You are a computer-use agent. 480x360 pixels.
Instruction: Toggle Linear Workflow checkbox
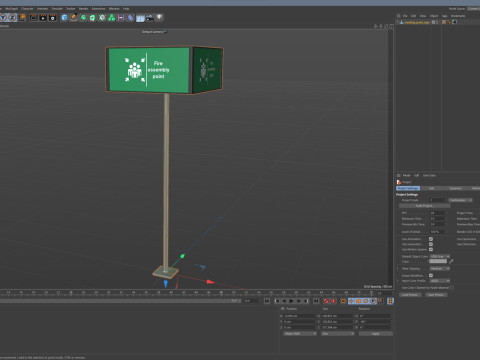point(431,275)
